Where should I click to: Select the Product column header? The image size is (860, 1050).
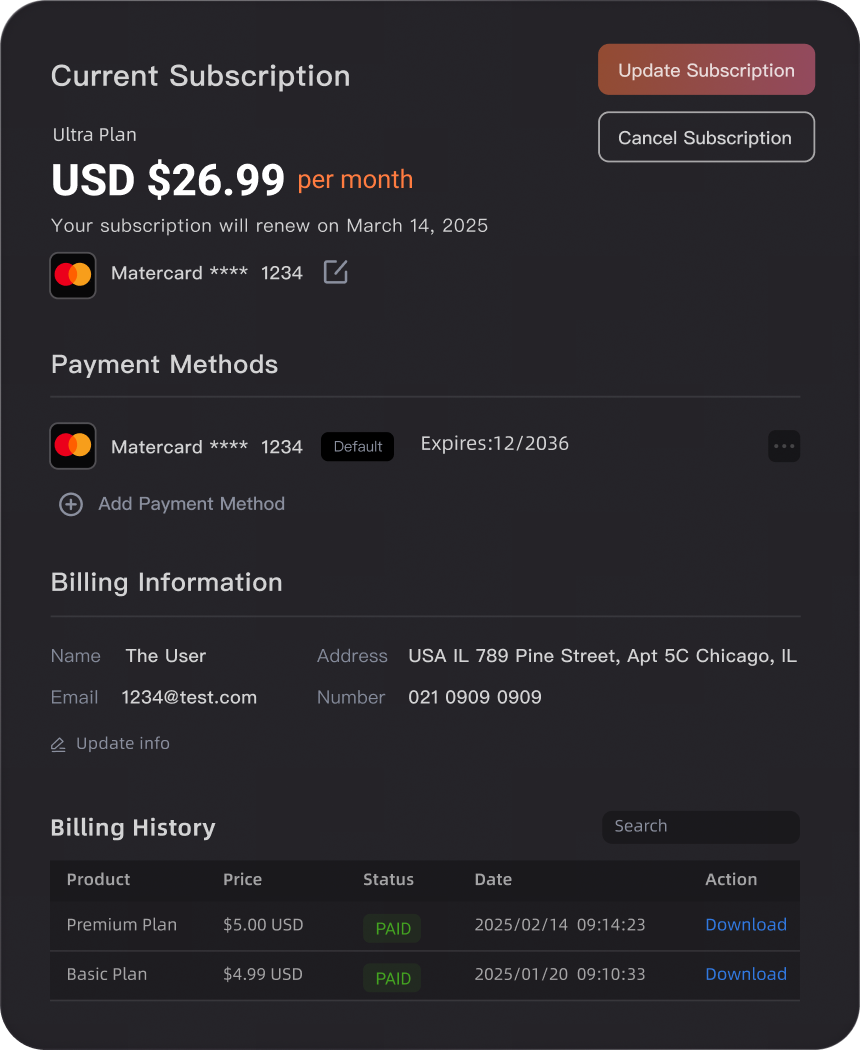coord(98,880)
